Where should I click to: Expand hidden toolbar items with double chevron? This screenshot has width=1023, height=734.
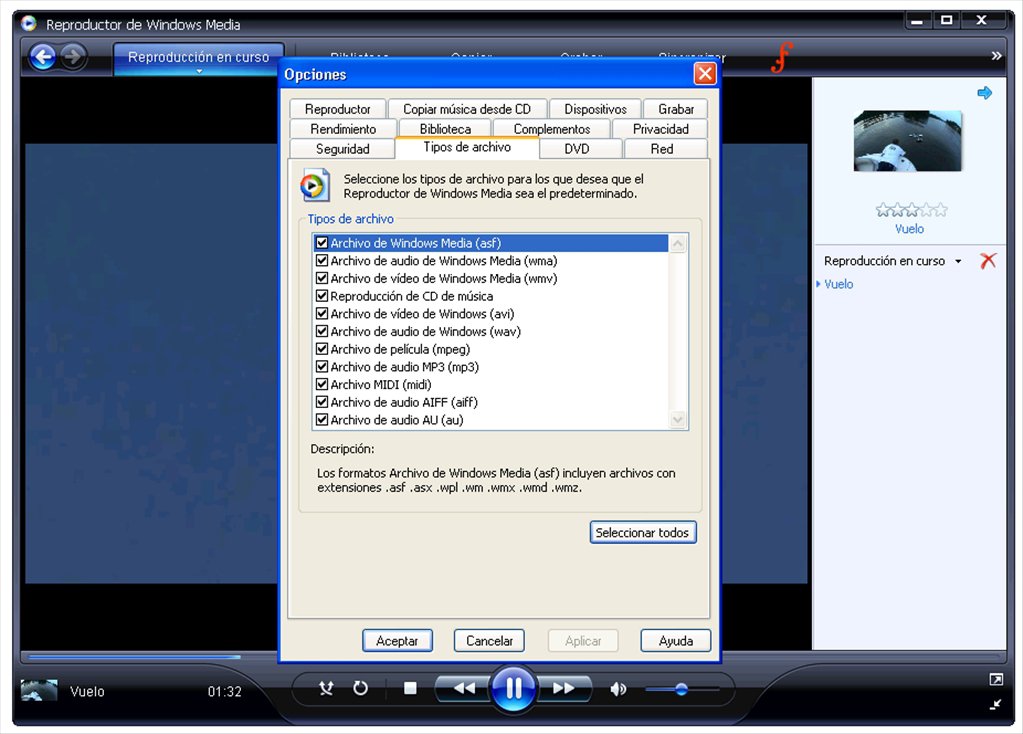pyautogui.click(x=996, y=56)
